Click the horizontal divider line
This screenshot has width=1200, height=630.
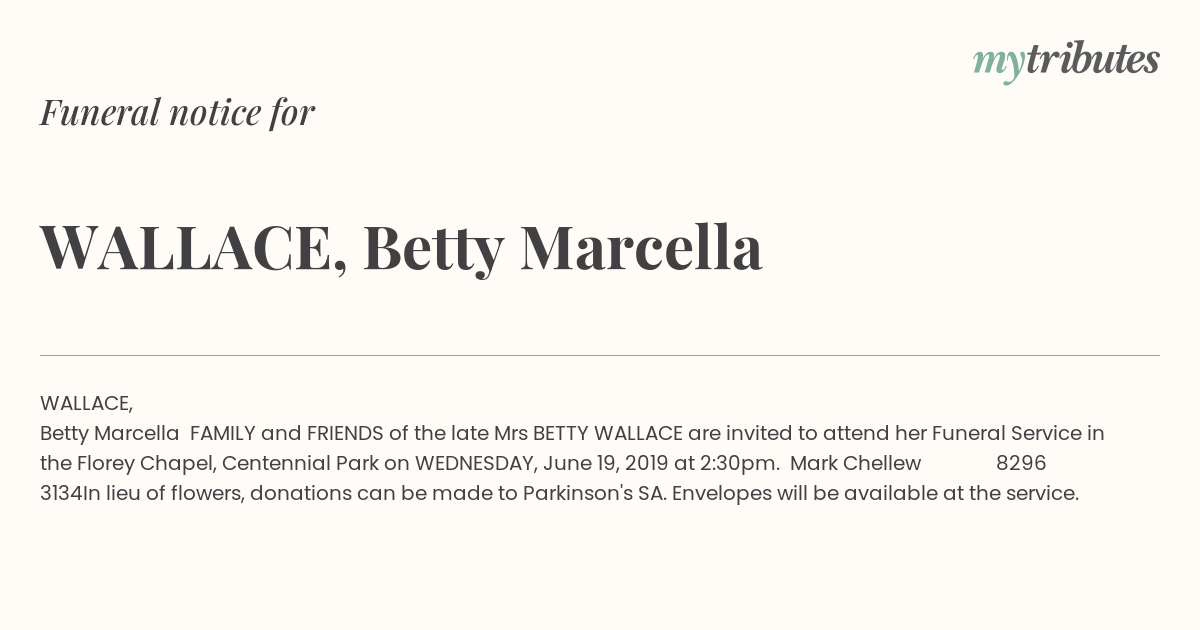(x=600, y=355)
